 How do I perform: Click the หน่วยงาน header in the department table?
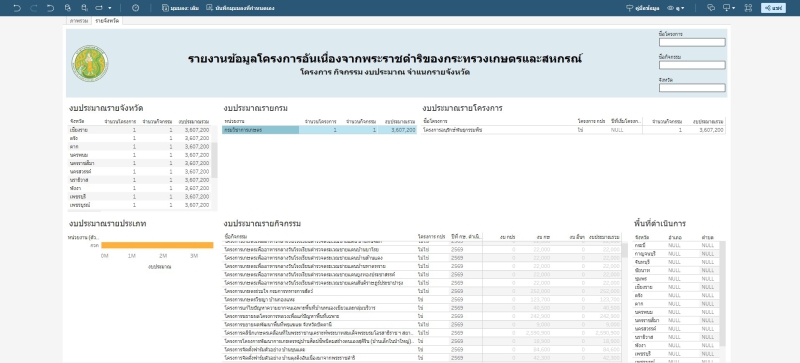pyautogui.click(x=234, y=122)
